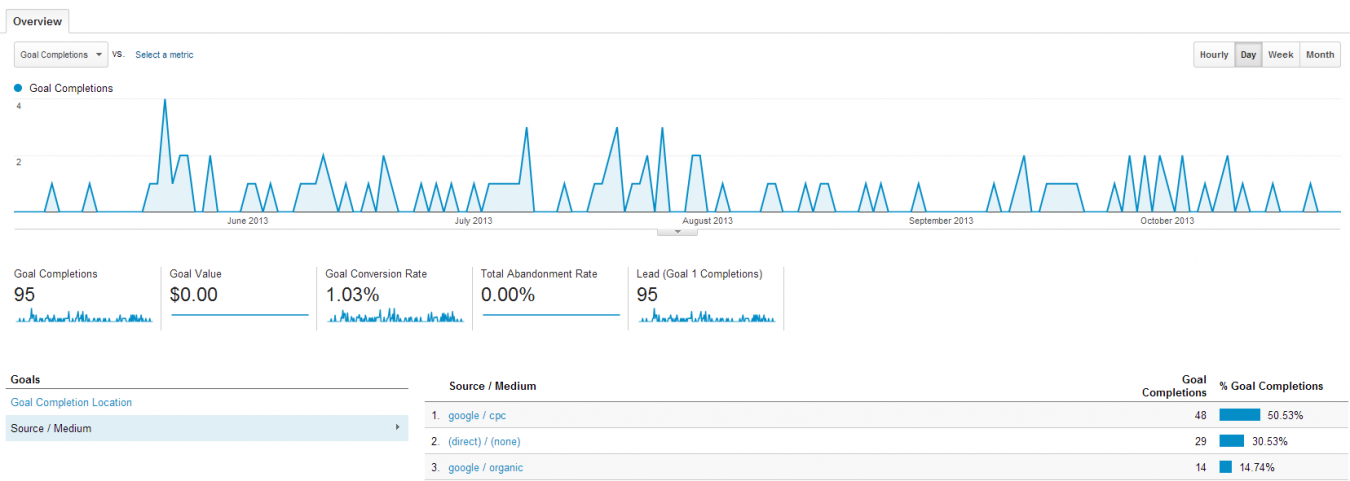Open the google / organic source link
The width and height of the screenshot is (1350, 481).
486,467
